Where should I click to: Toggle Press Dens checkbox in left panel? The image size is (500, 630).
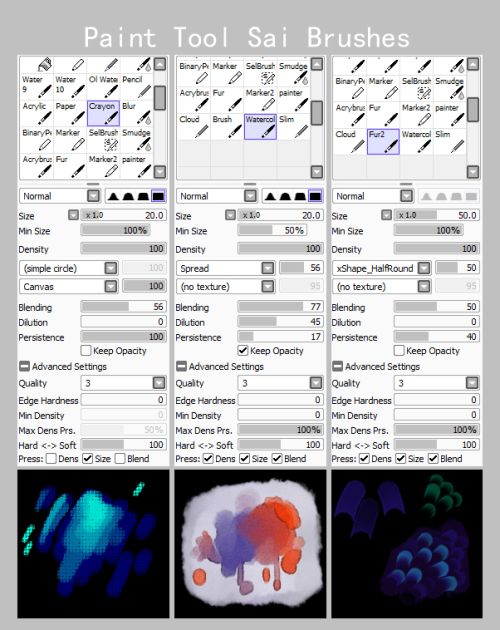[x=51, y=459]
